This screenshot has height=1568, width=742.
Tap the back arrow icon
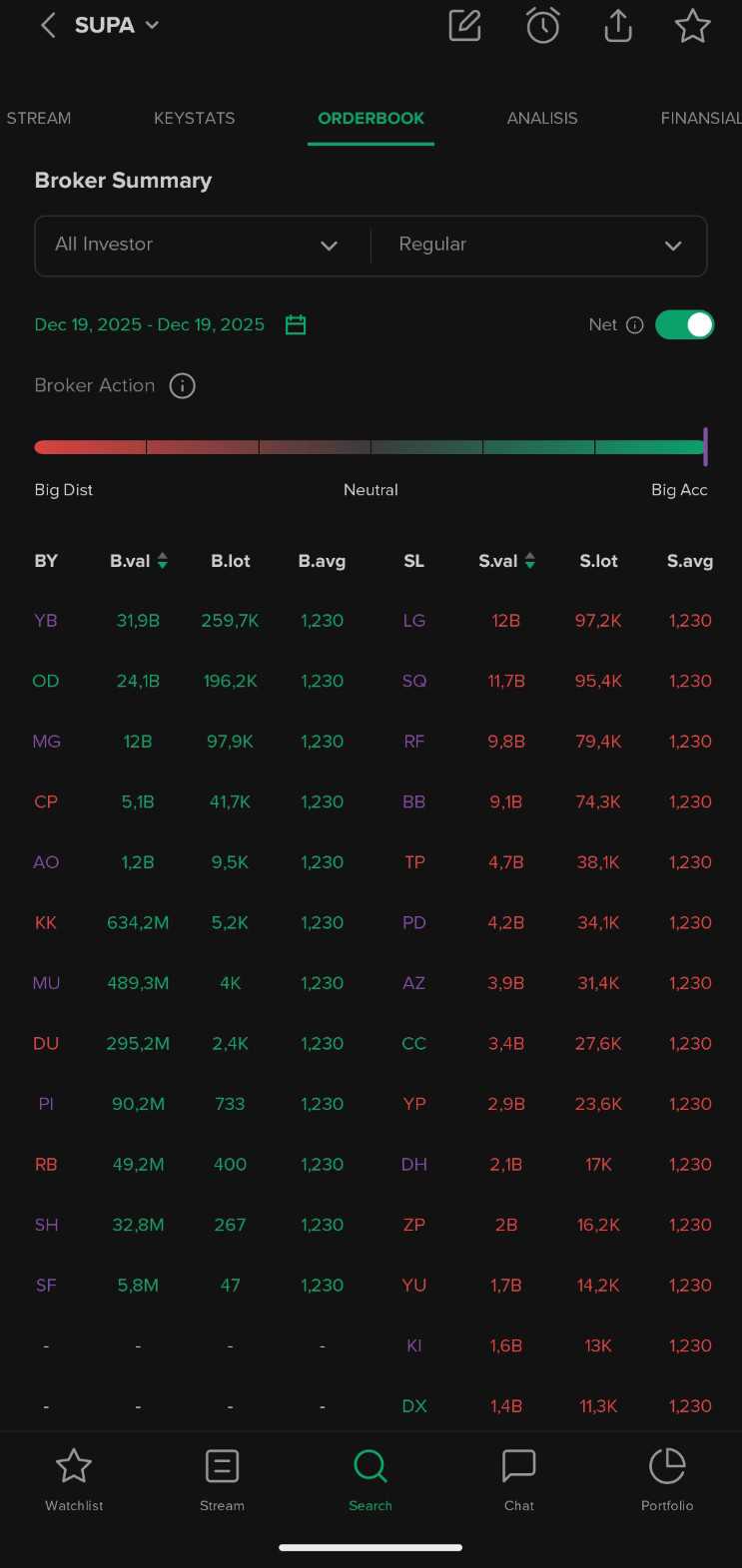click(47, 26)
